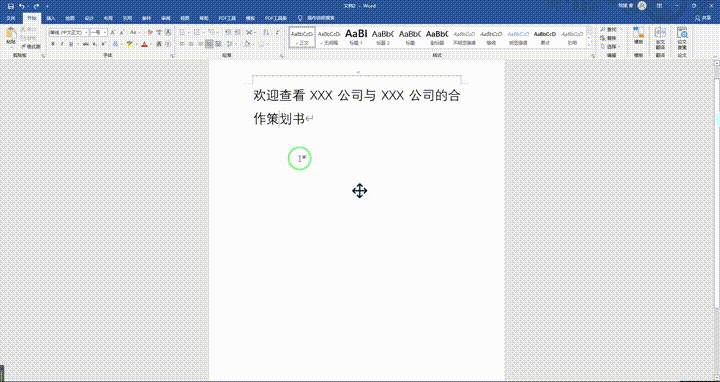Image resolution: width=720 pixels, height=382 pixels.
Task: Insert an enclosed character (带圈字符)
Action: [168, 44]
